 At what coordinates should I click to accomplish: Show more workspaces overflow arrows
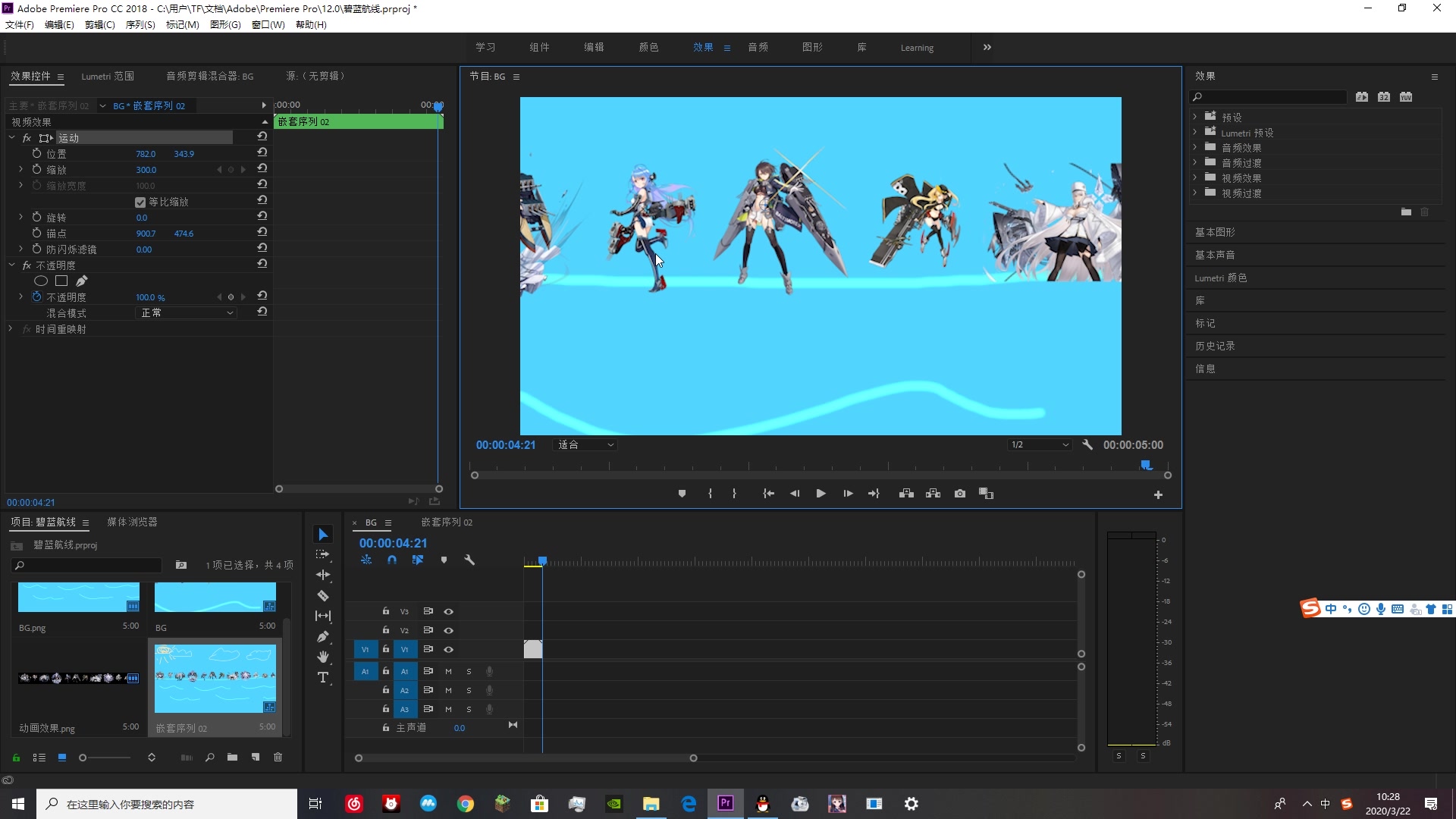click(987, 47)
